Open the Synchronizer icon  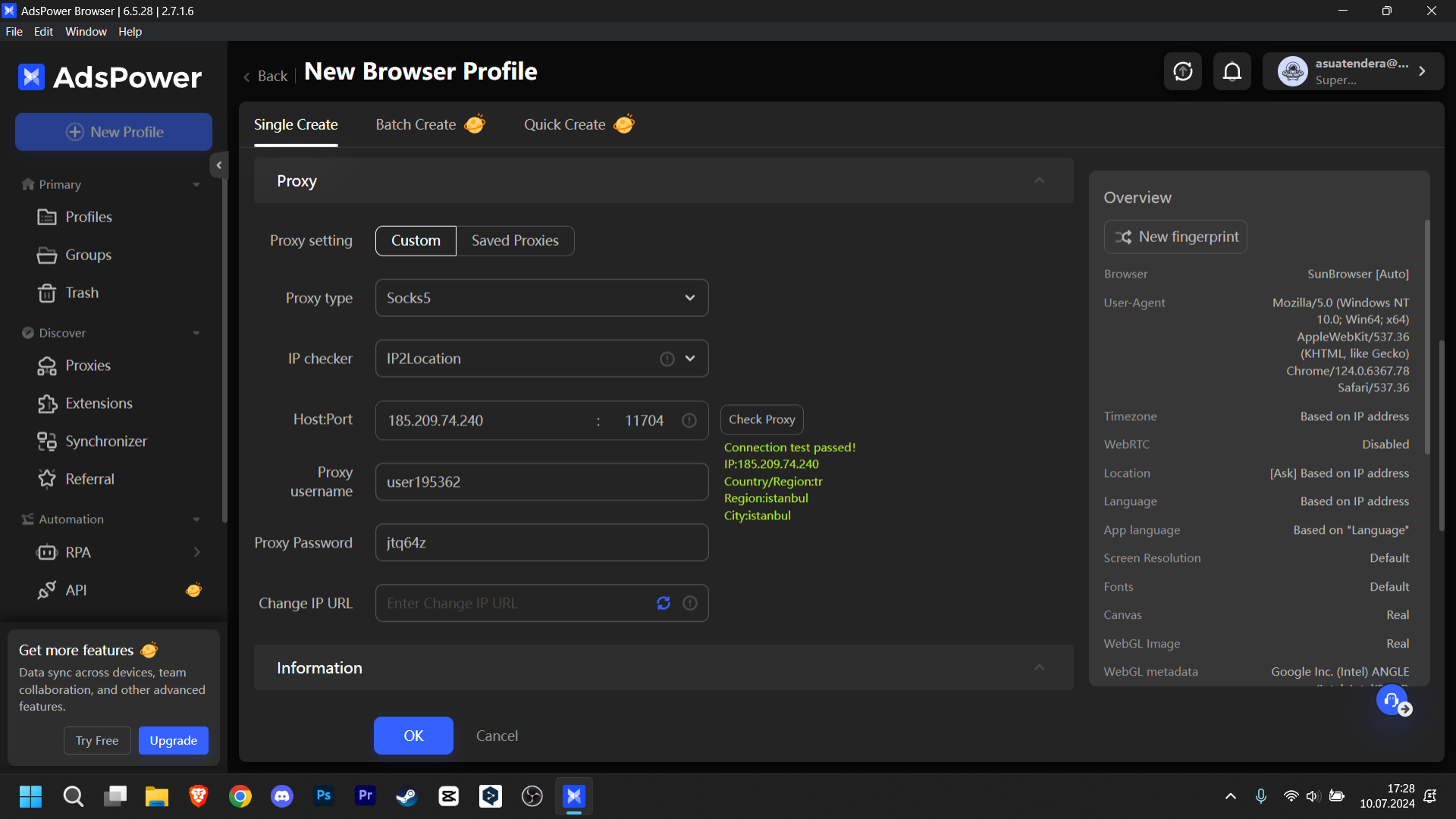tap(47, 442)
